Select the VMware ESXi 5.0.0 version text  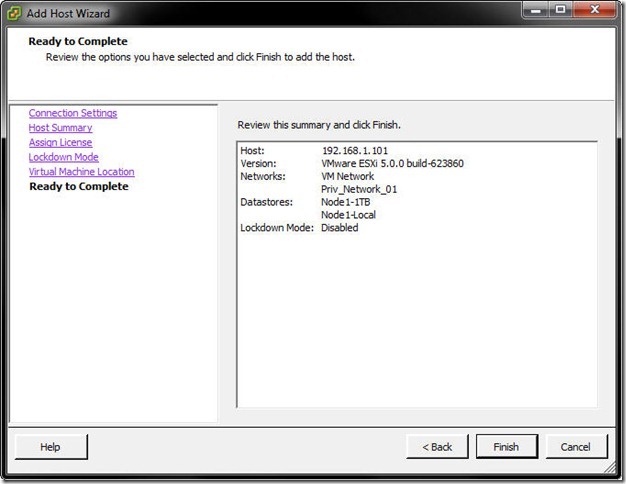(392, 163)
